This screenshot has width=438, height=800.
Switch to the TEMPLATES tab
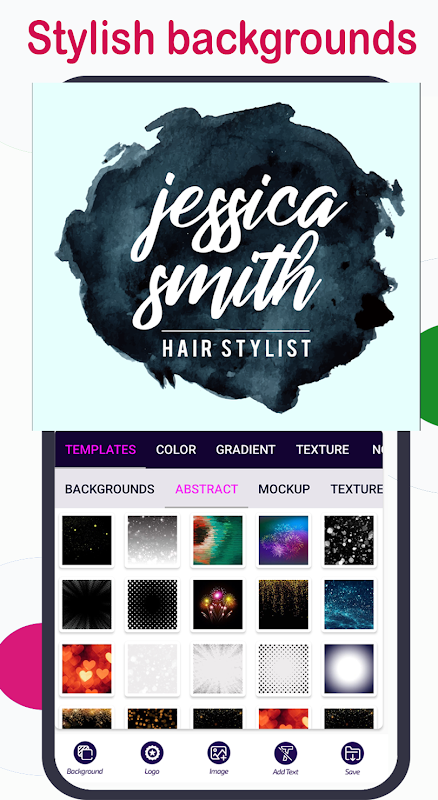tap(101, 449)
